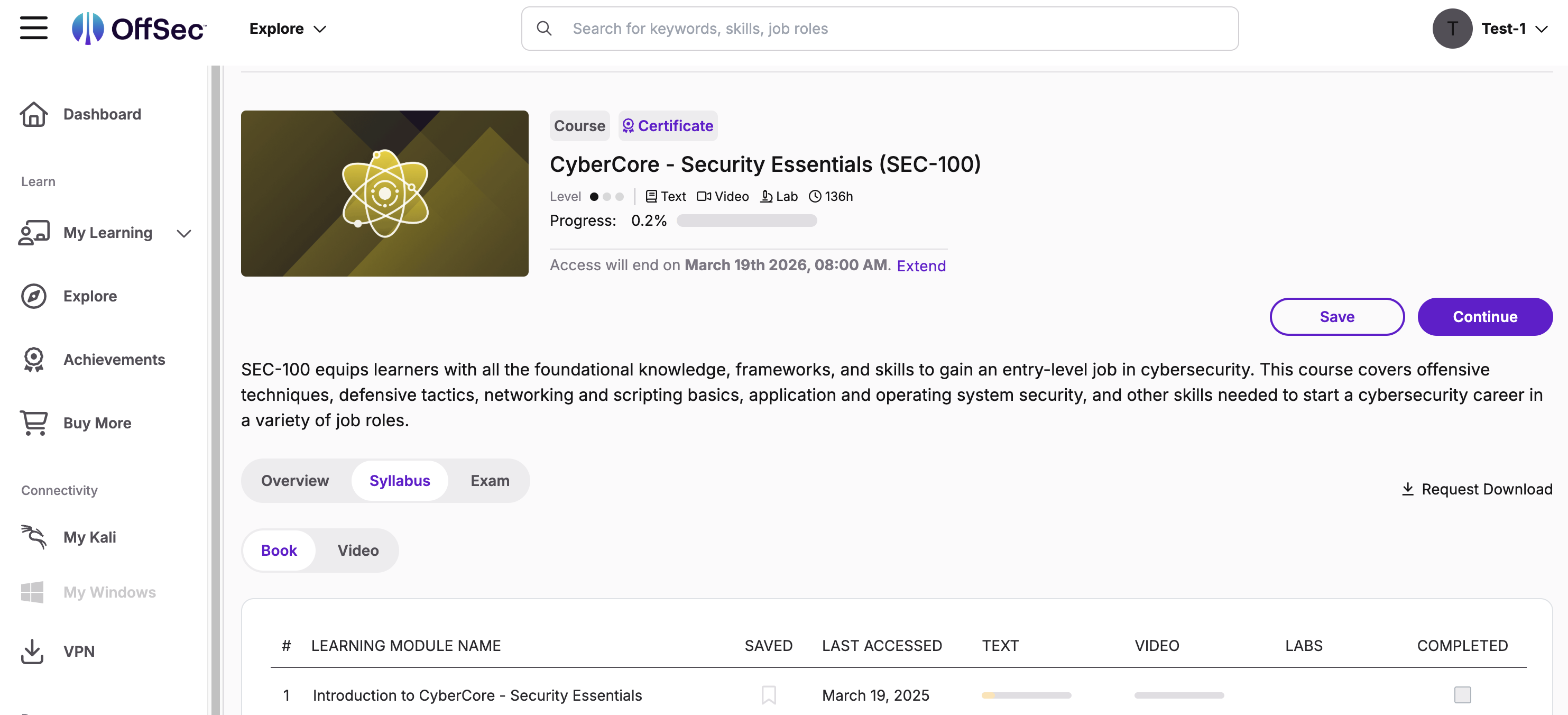Click the course title CyberCore - Security Essentials
Image resolution: width=1568 pixels, height=715 pixels.
pos(765,164)
